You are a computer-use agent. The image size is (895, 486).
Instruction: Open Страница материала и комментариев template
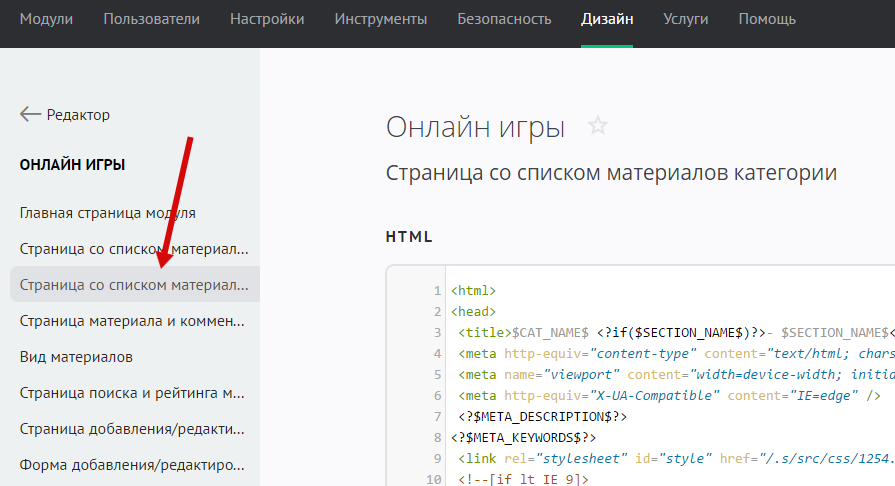pyautogui.click(x=132, y=321)
